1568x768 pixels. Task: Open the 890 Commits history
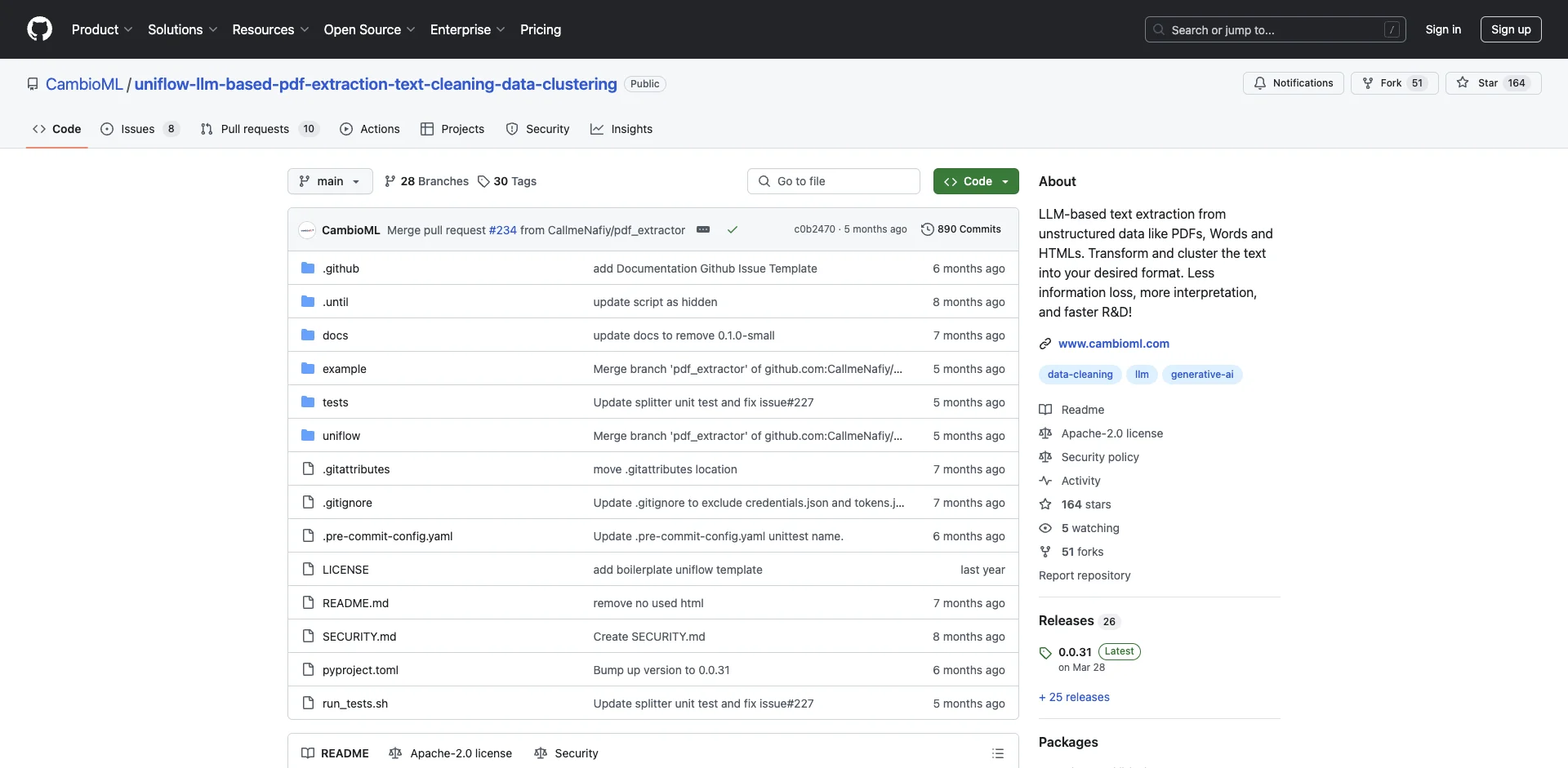click(x=960, y=229)
